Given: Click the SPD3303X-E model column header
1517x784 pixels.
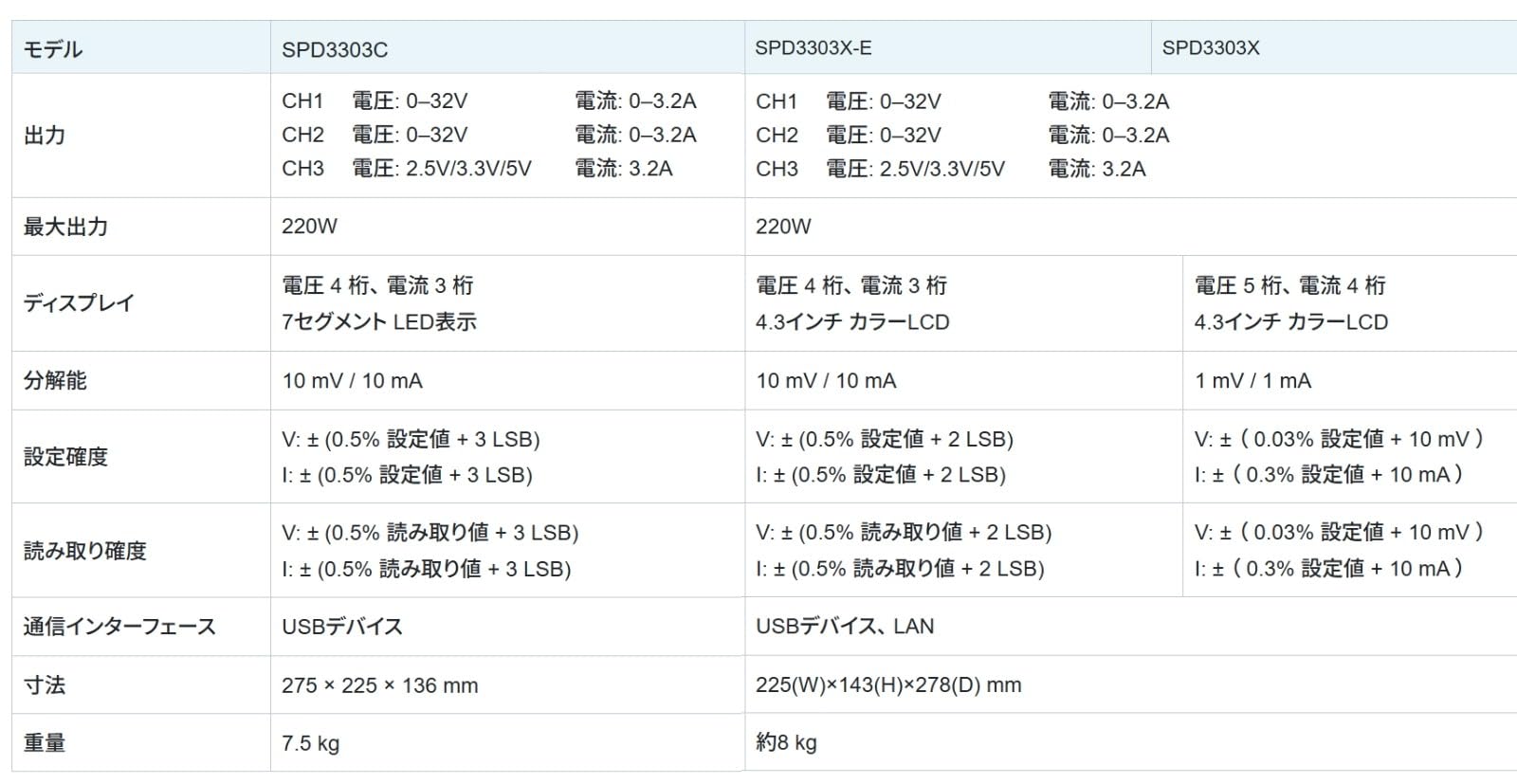Looking at the screenshot, I should click(813, 47).
